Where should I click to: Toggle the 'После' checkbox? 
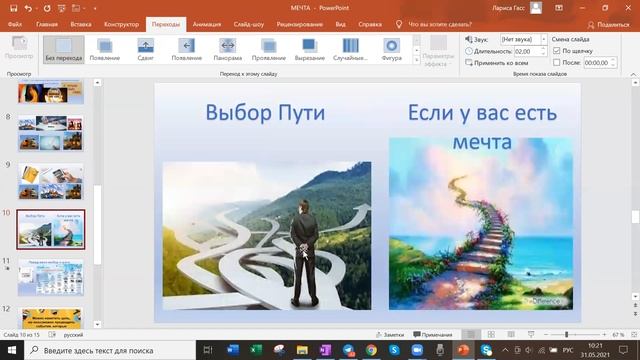(x=556, y=63)
